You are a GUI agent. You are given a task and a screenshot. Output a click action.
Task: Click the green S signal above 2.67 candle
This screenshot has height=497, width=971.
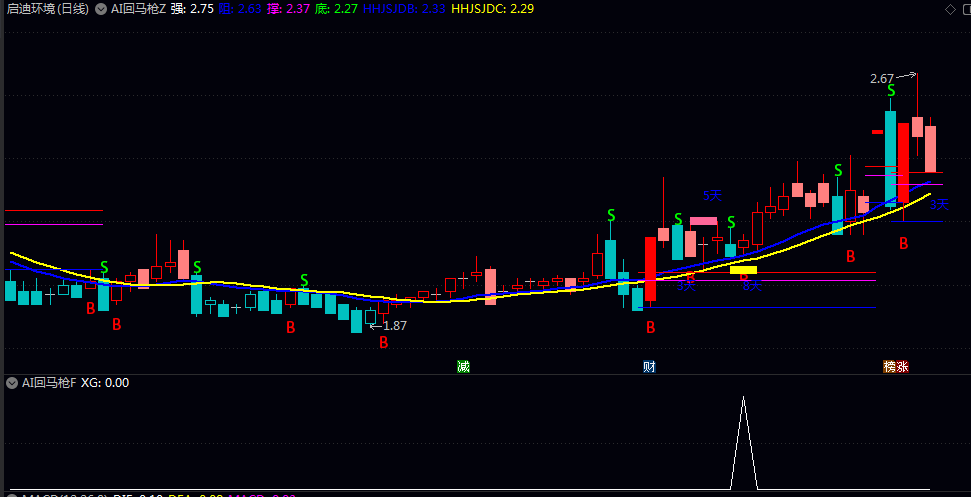coord(890,91)
